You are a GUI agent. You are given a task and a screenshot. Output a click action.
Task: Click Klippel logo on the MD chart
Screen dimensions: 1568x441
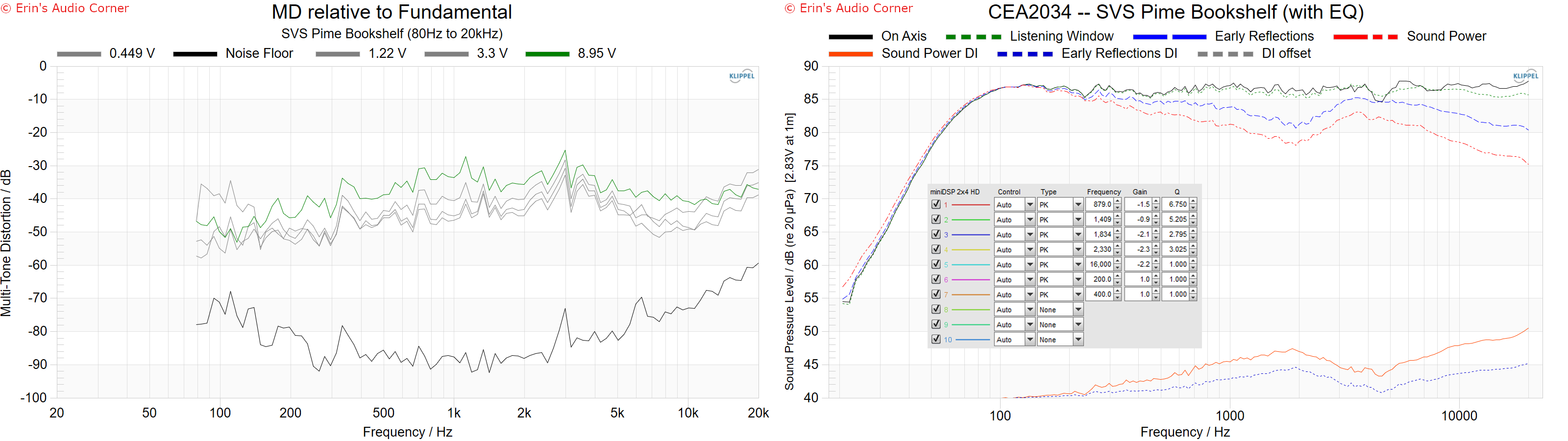click(741, 76)
